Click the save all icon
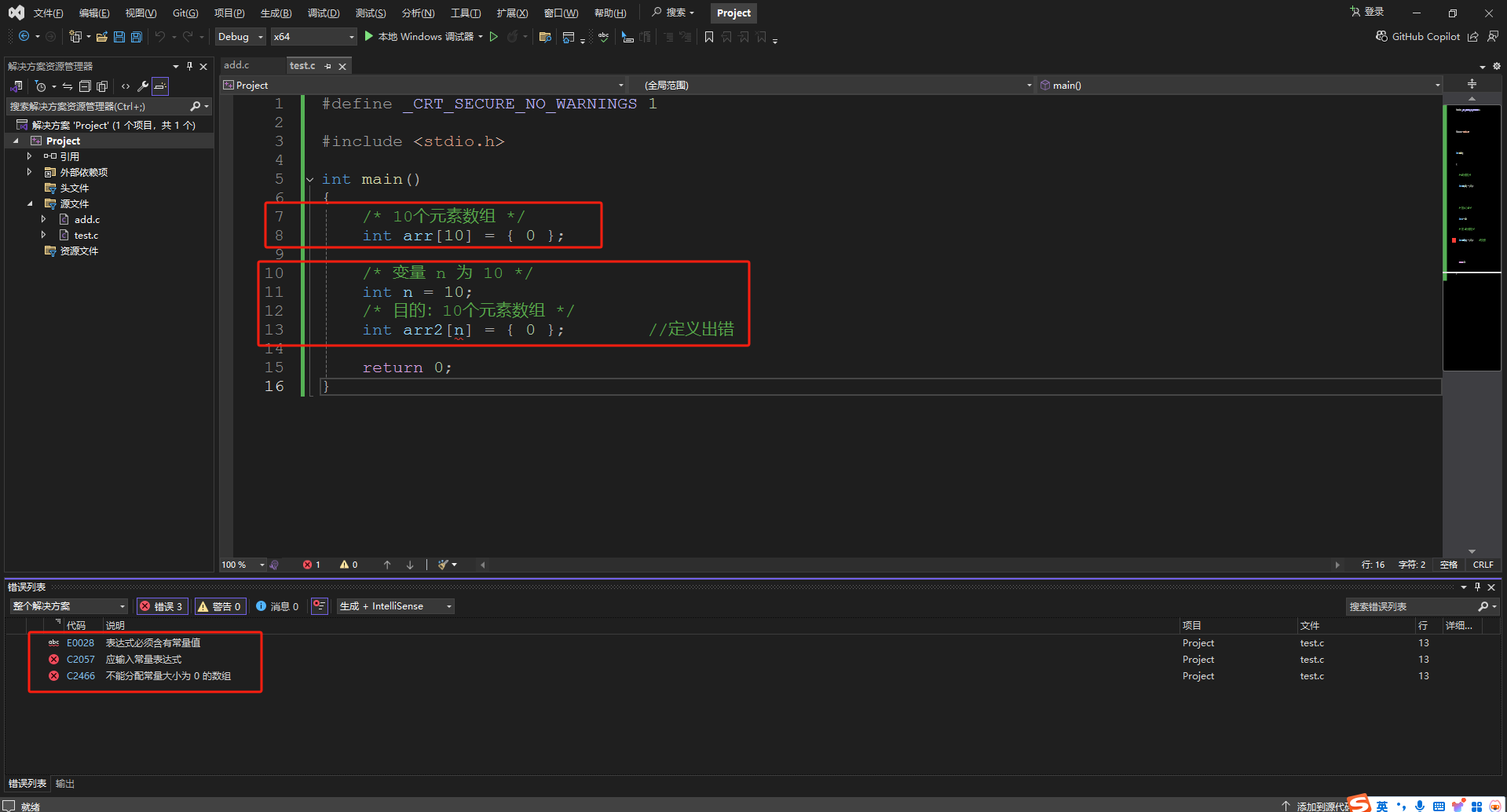Viewport: 1507px width, 812px height. 137,37
